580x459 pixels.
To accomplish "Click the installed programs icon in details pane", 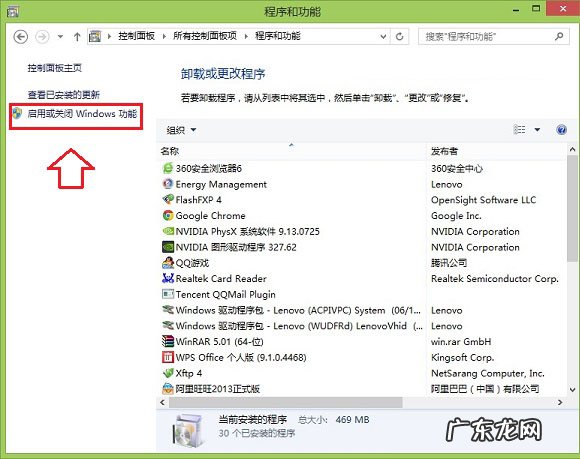I will (188, 430).
